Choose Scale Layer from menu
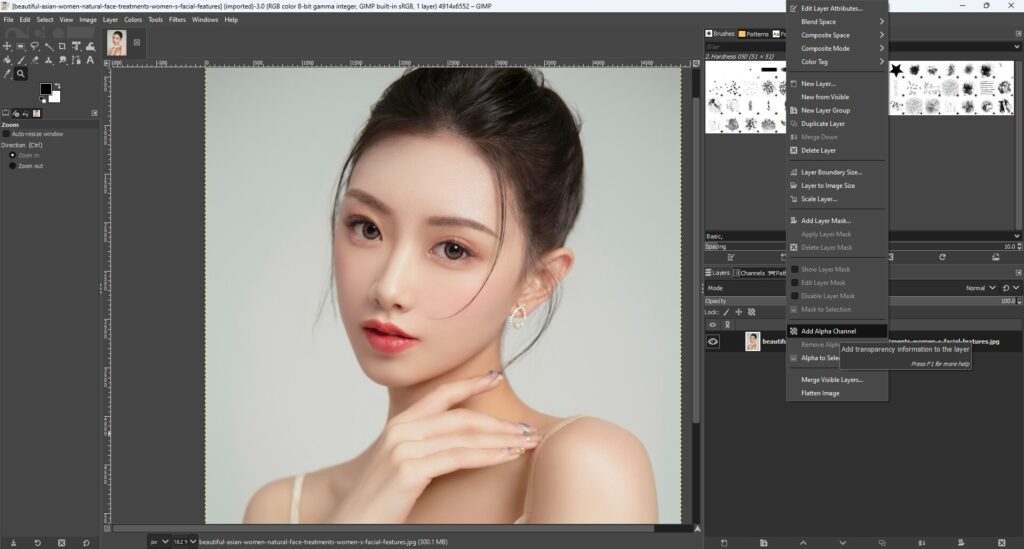The image size is (1024, 549). click(x=837, y=198)
